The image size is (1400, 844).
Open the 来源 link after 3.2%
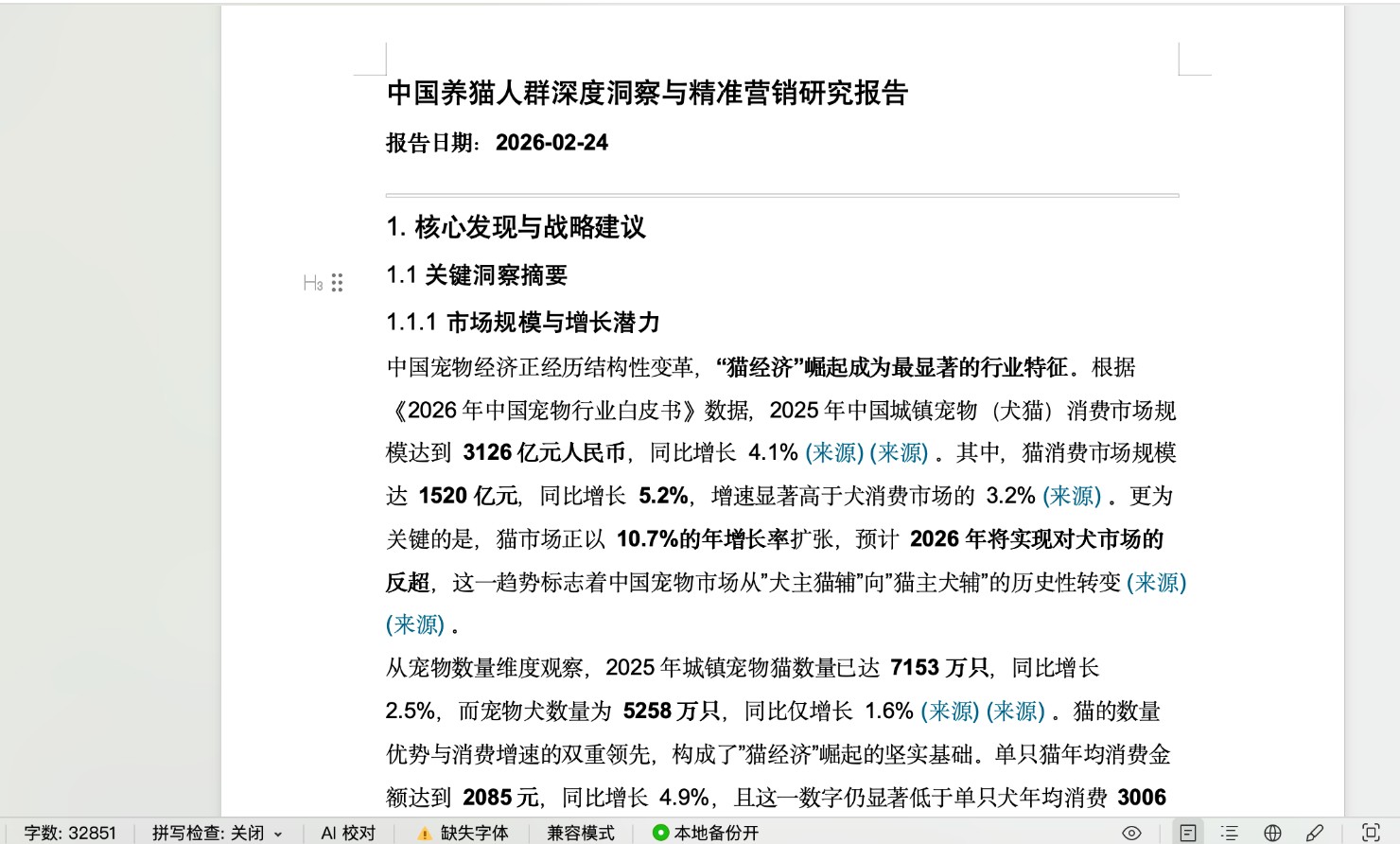pos(1072,496)
